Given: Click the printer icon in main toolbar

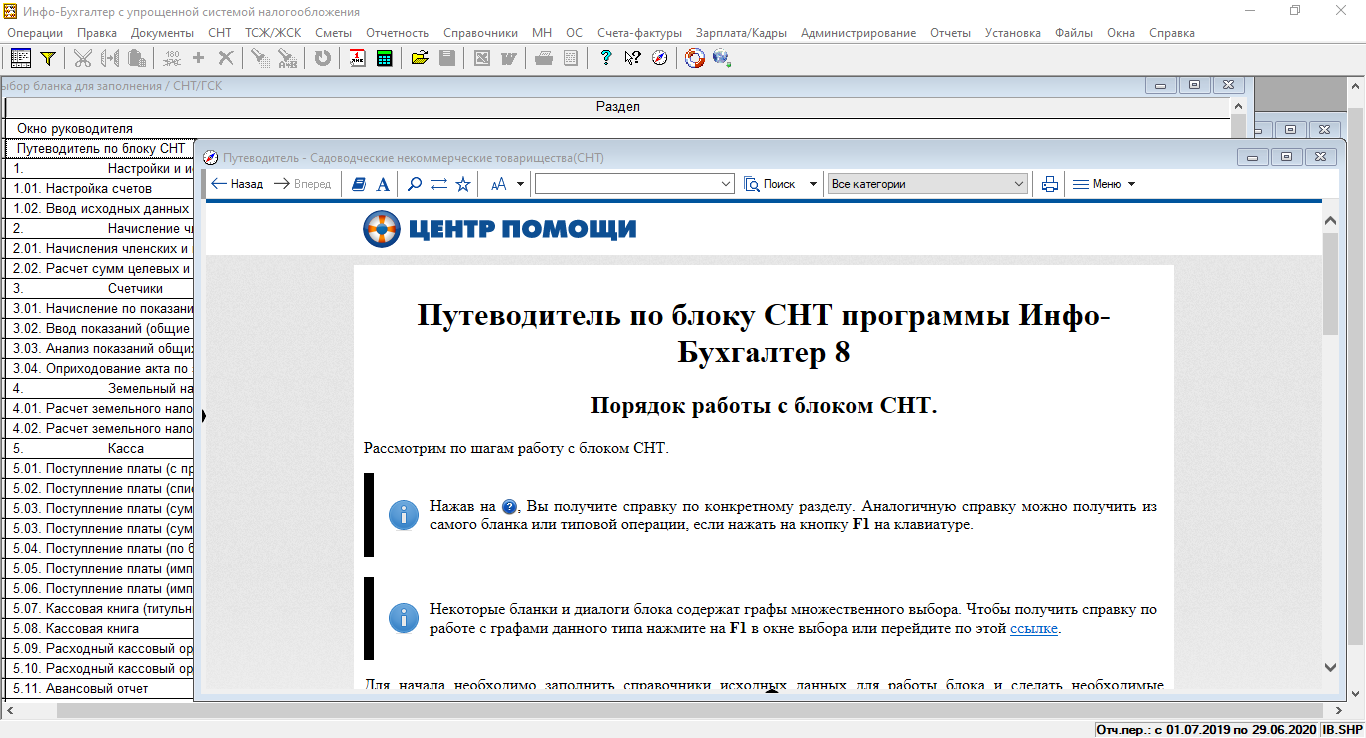Looking at the screenshot, I should [x=544, y=58].
